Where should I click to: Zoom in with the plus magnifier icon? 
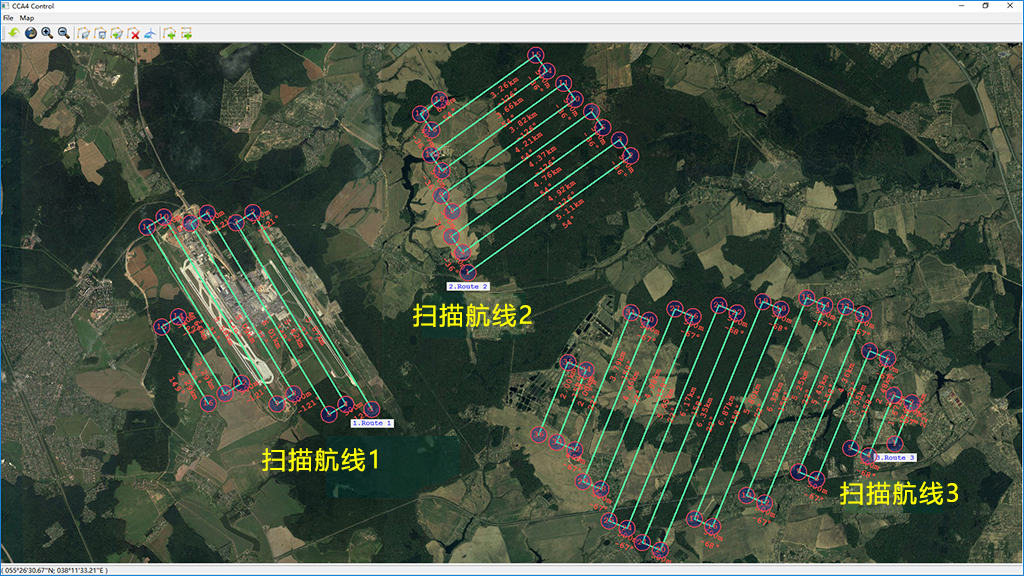pos(47,33)
